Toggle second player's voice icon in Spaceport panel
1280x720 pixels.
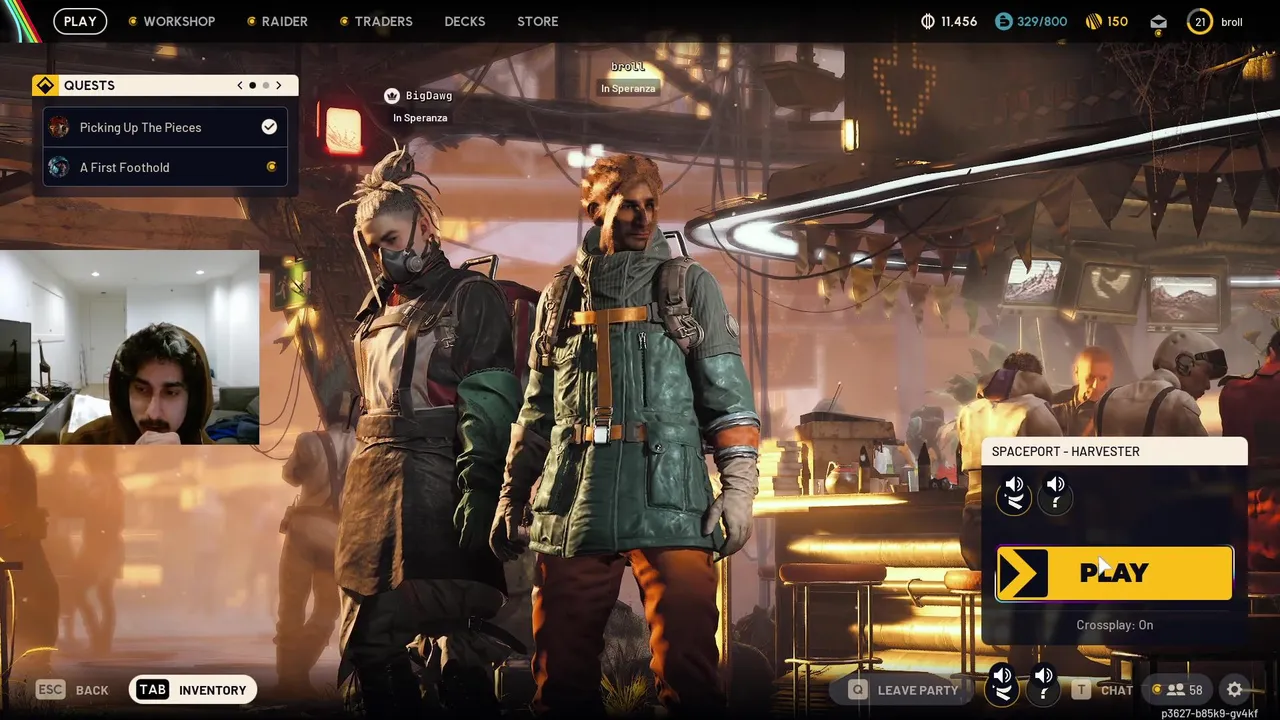1055,495
